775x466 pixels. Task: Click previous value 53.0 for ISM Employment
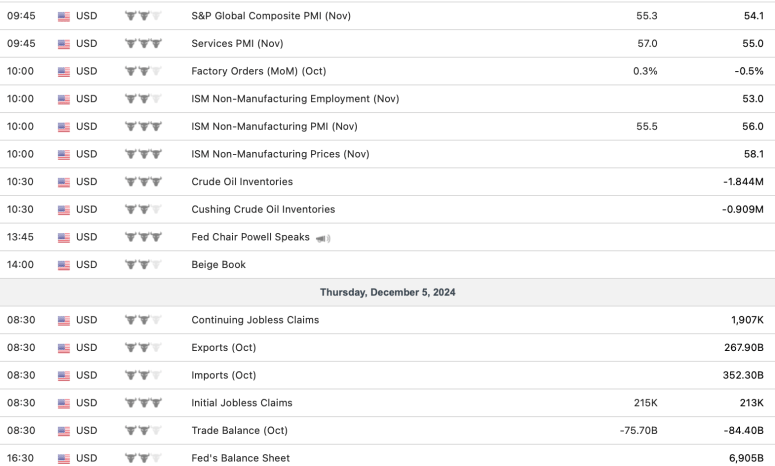tap(753, 99)
